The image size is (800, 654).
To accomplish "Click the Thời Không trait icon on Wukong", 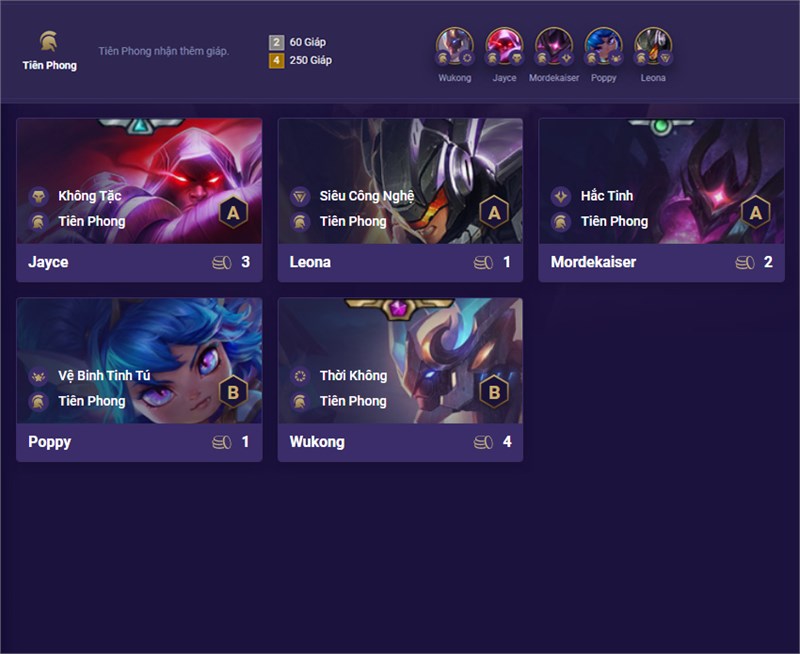I will pyautogui.click(x=300, y=376).
